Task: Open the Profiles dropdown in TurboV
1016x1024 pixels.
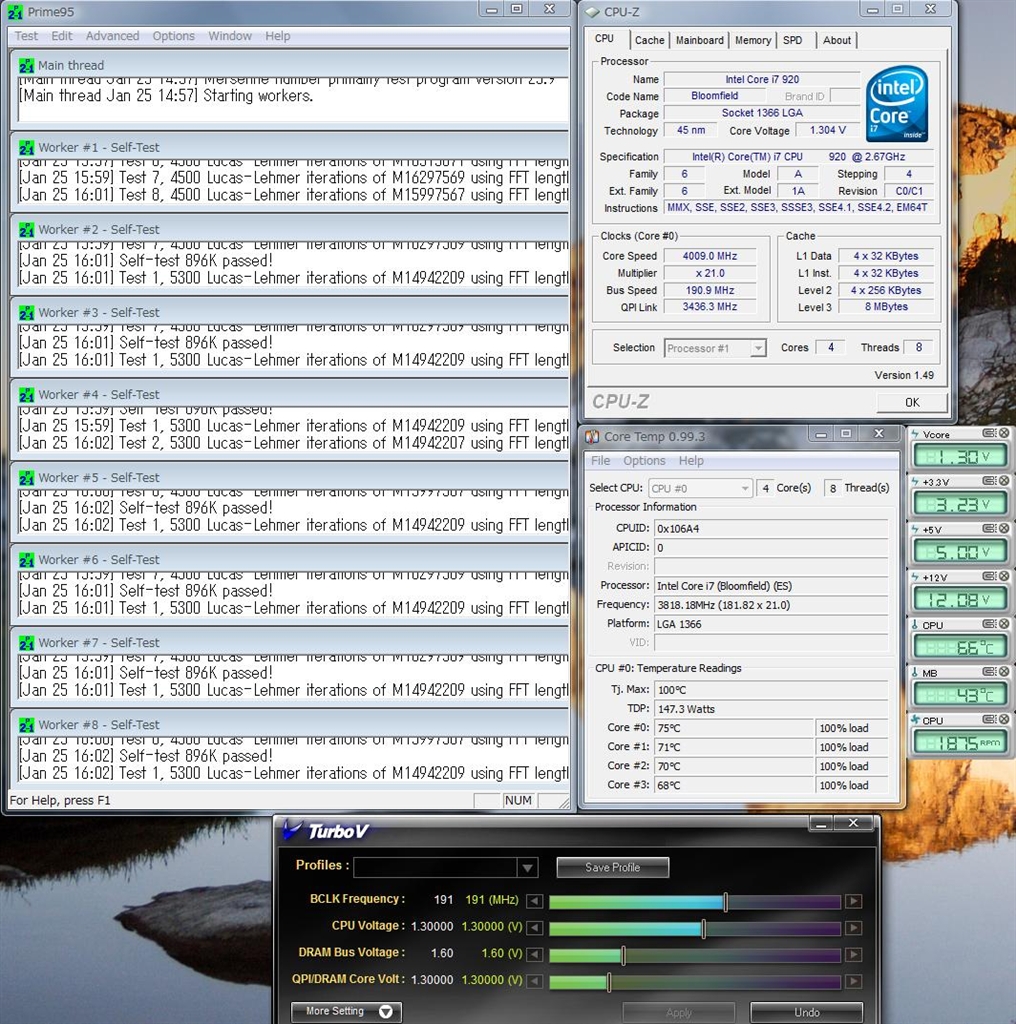Action: pos(527,867)
